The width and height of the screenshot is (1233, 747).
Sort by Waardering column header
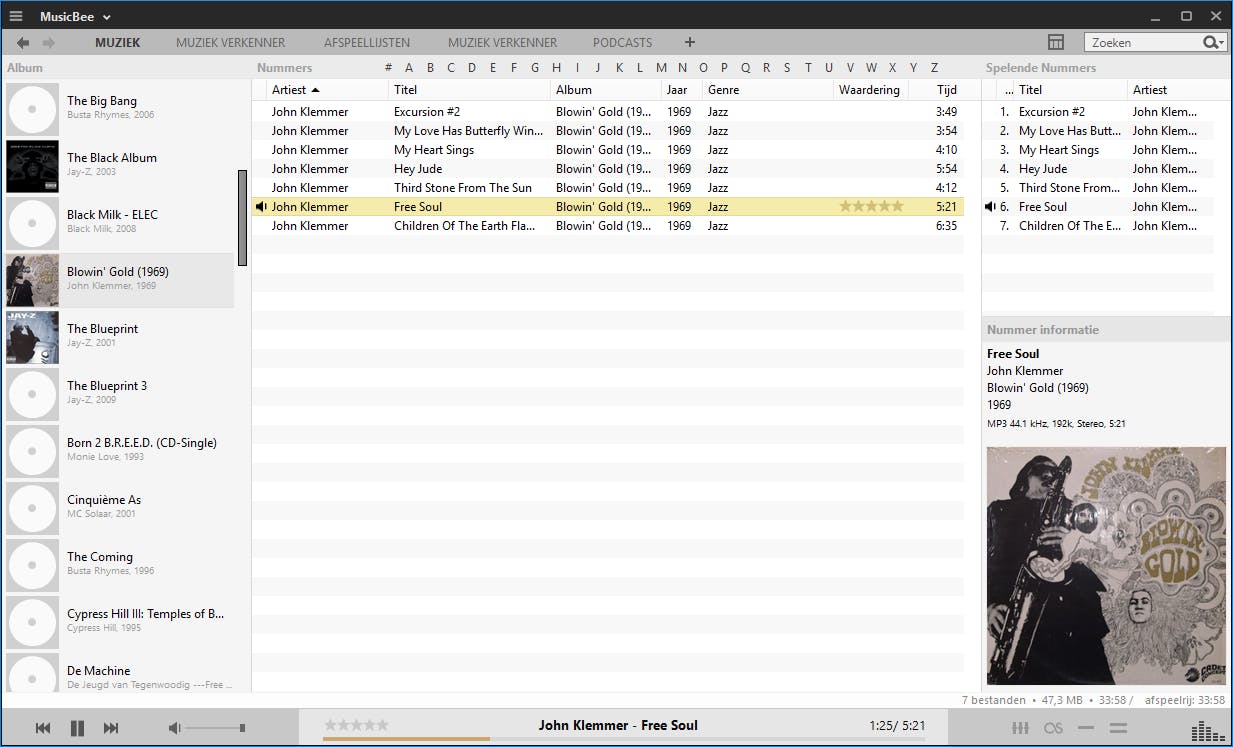[x=871, y=90]
